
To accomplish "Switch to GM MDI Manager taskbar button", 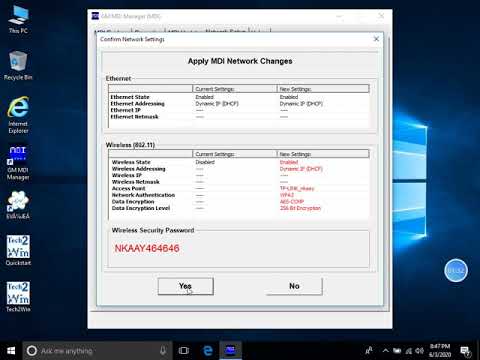I will click(231, 351).
